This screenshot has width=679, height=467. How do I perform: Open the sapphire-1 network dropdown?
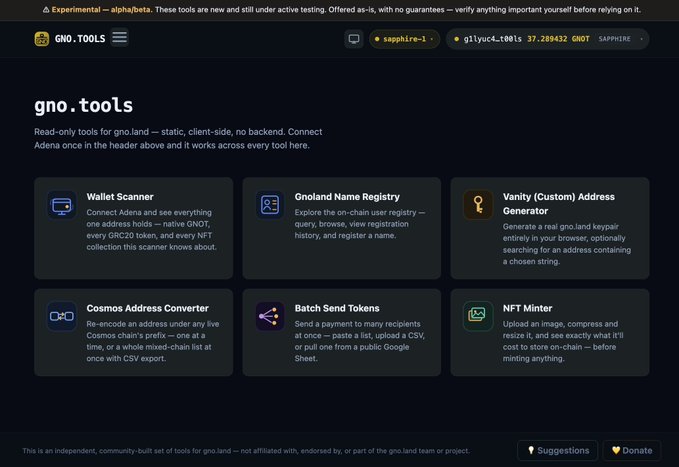point(404,39)
